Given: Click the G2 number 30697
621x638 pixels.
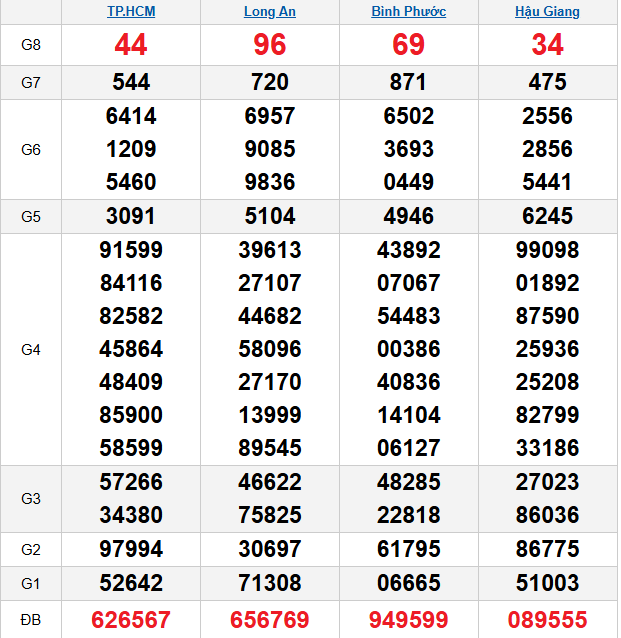Looking at the screenshot, I should click(x=270, y=549).
